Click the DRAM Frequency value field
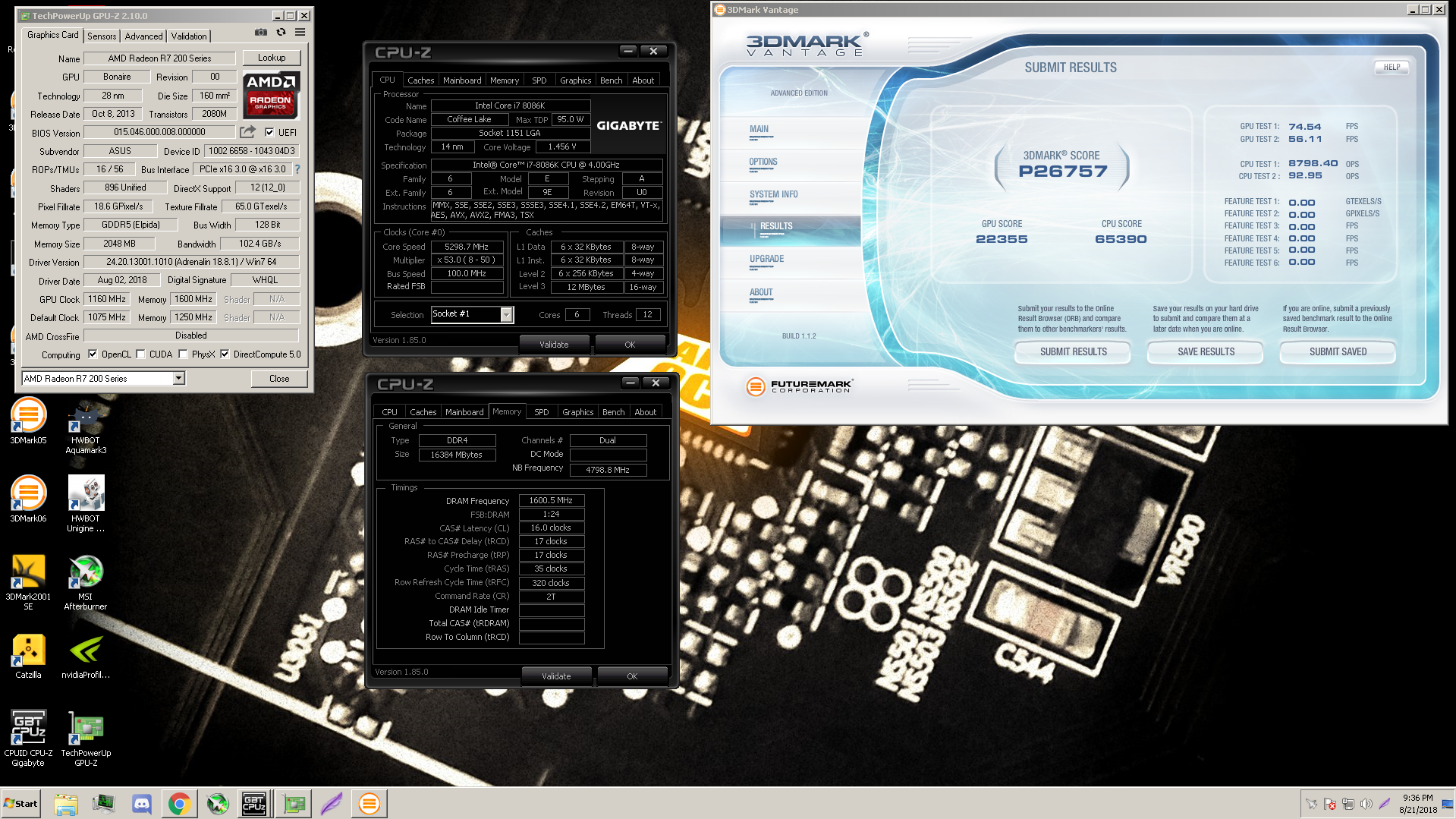 pos(552,500)
